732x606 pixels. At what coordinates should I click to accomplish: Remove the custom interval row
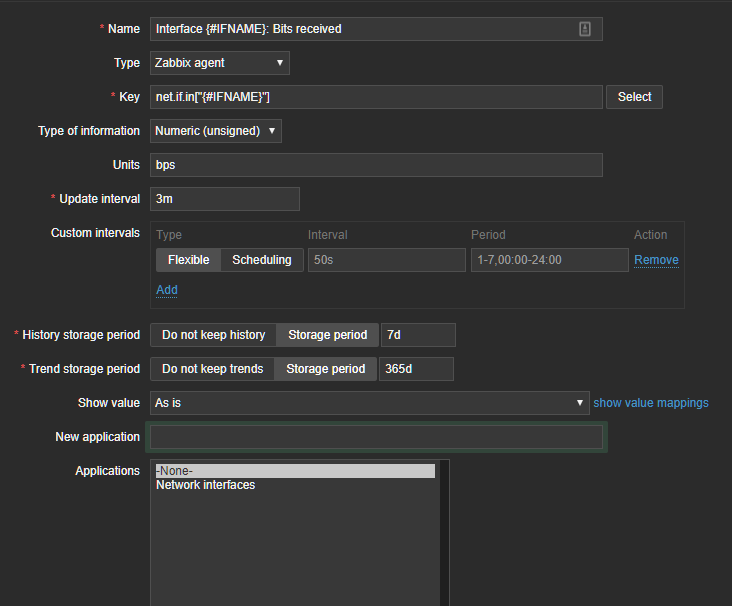[656, 260]
